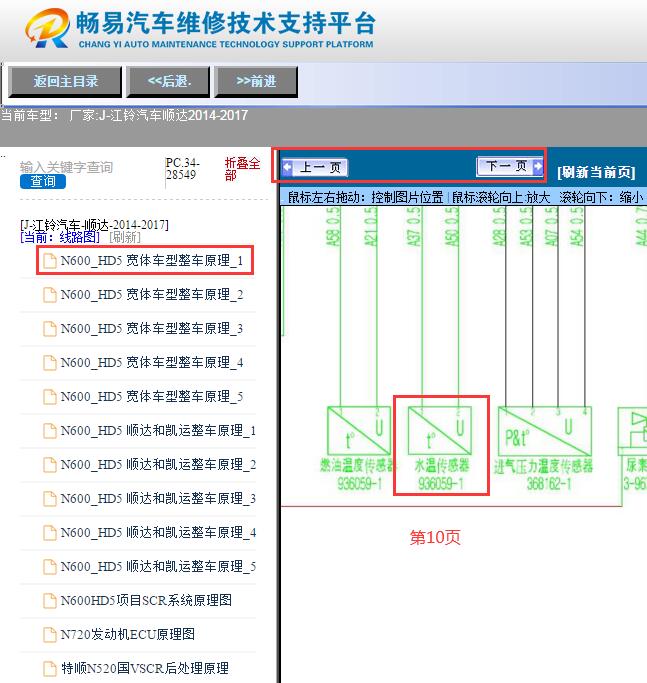Go to next page with 下一页 button
The width and height of the screenshot is (647, 683).
click(510, 166)
